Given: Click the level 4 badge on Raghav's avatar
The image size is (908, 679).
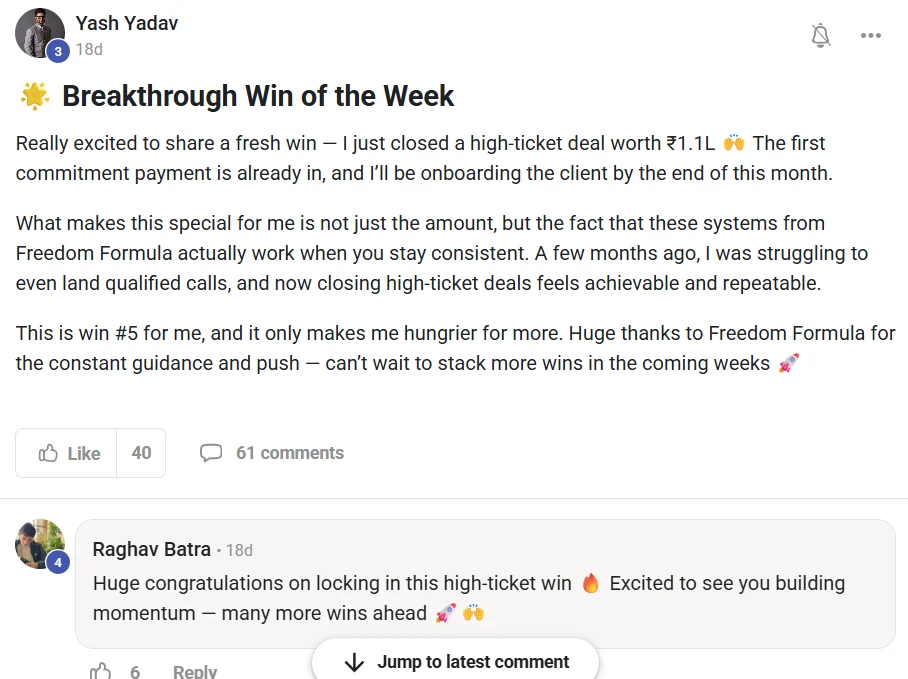Looking at the screenshot, I should point(57,559).
